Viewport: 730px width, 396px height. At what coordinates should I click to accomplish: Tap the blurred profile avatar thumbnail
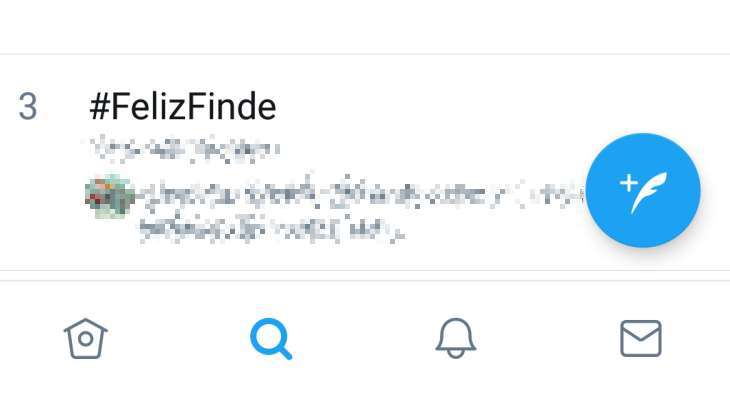pyautogui.click(x=109, y=196)
